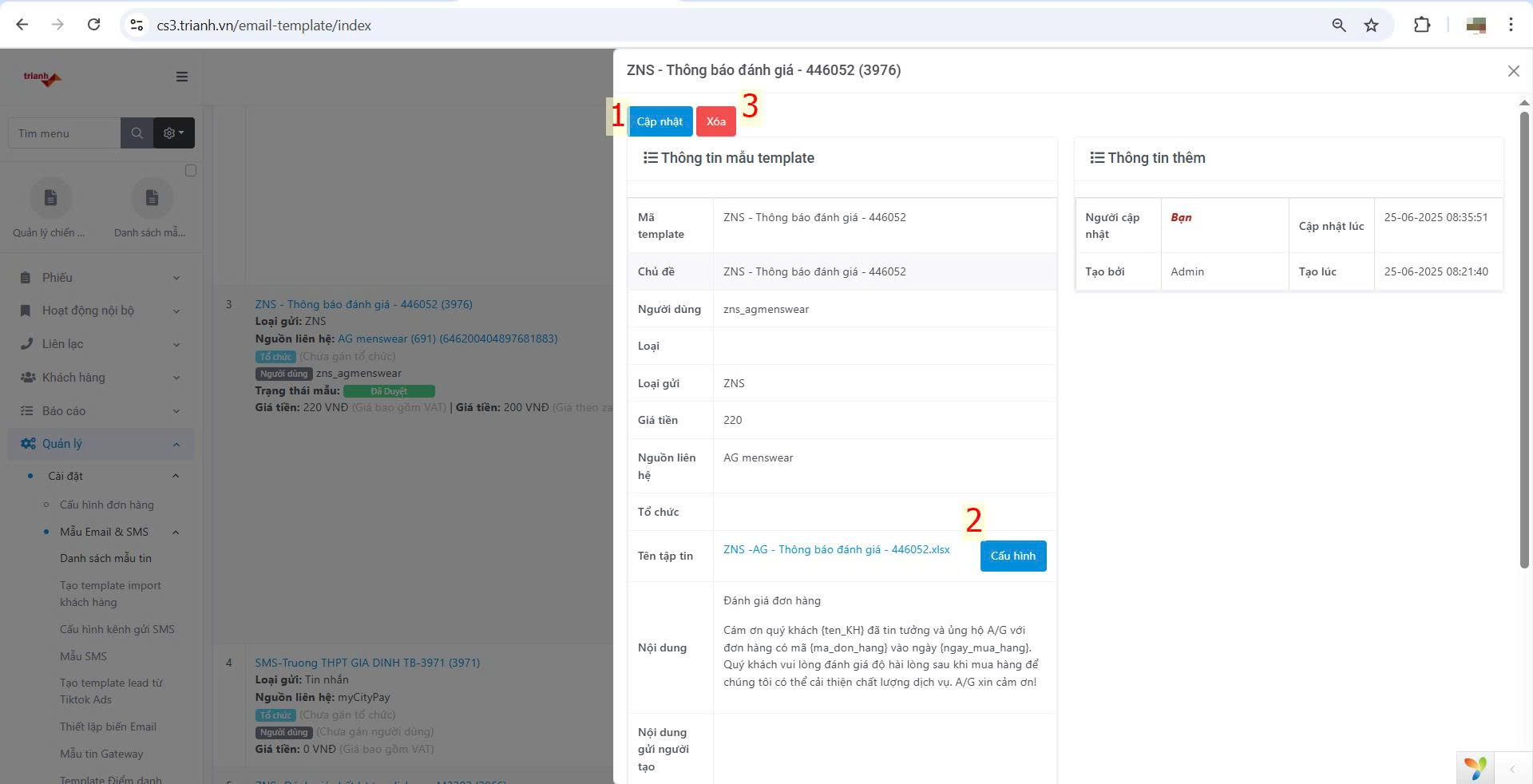Open Quản lý chiến... shortcut icon
The height and width of the screenshot is (784, 1533).
(x=50, y=198)
